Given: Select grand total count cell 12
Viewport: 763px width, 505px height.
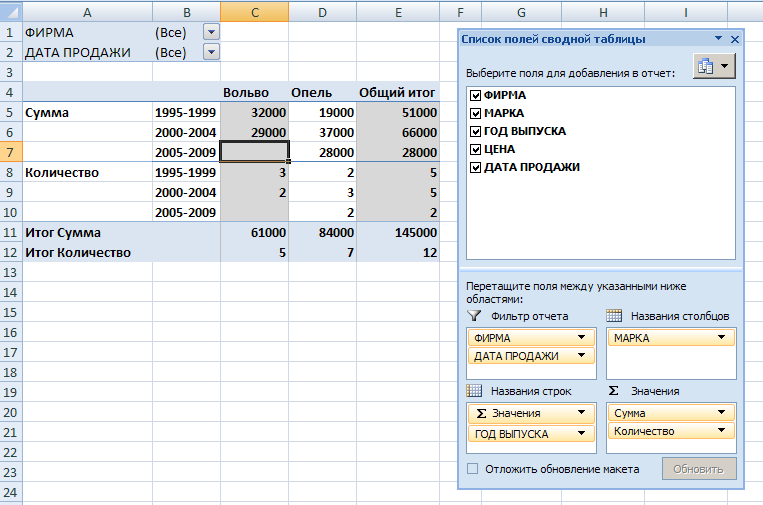Looking at the screenshot, I should click(x=398, y=252).
